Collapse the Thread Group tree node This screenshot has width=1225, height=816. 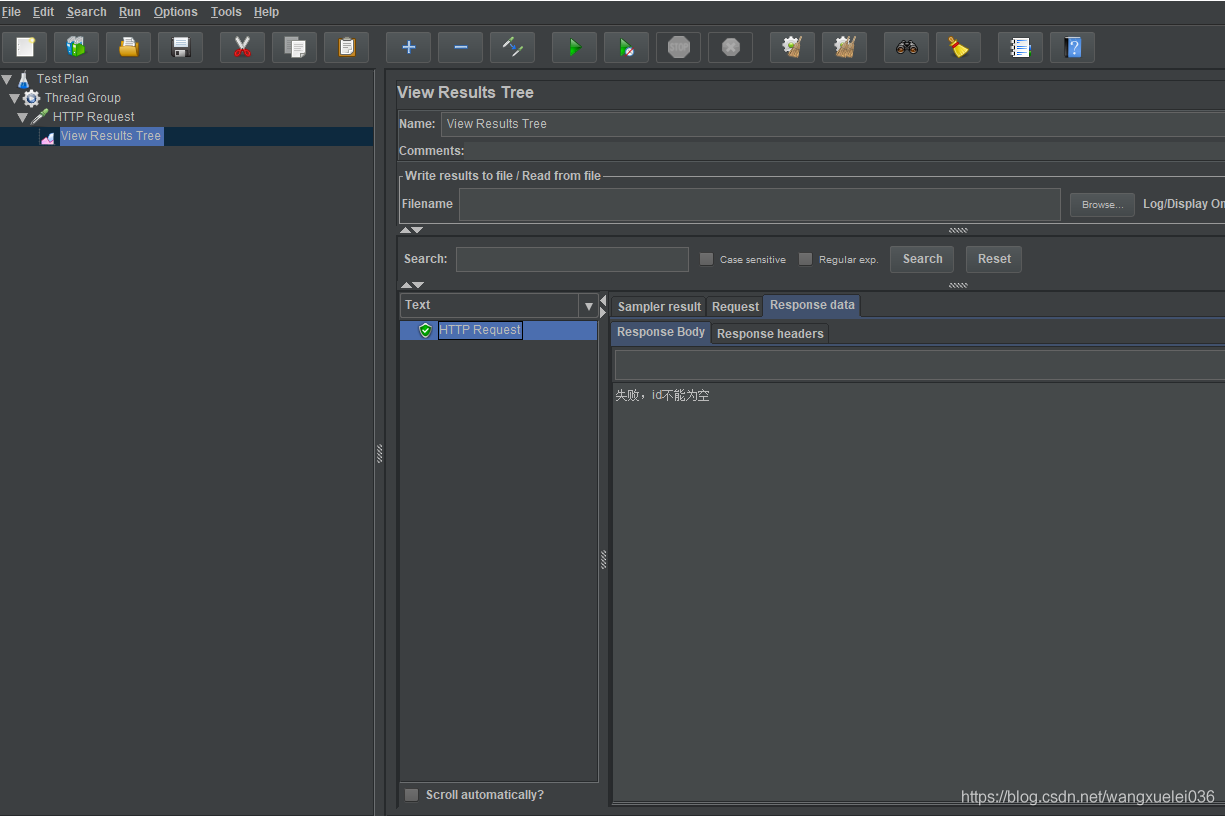[x=15, y=98]
